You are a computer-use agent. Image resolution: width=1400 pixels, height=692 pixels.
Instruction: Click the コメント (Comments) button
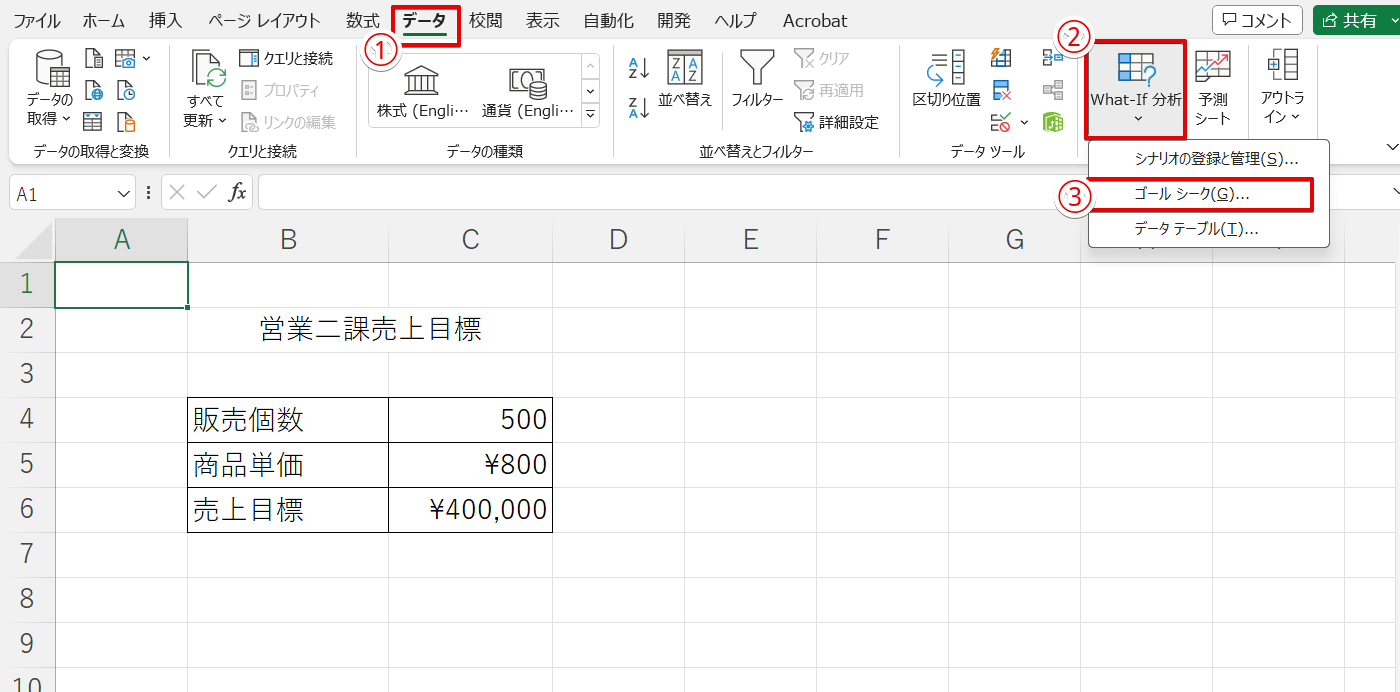tap(1257, 20)
